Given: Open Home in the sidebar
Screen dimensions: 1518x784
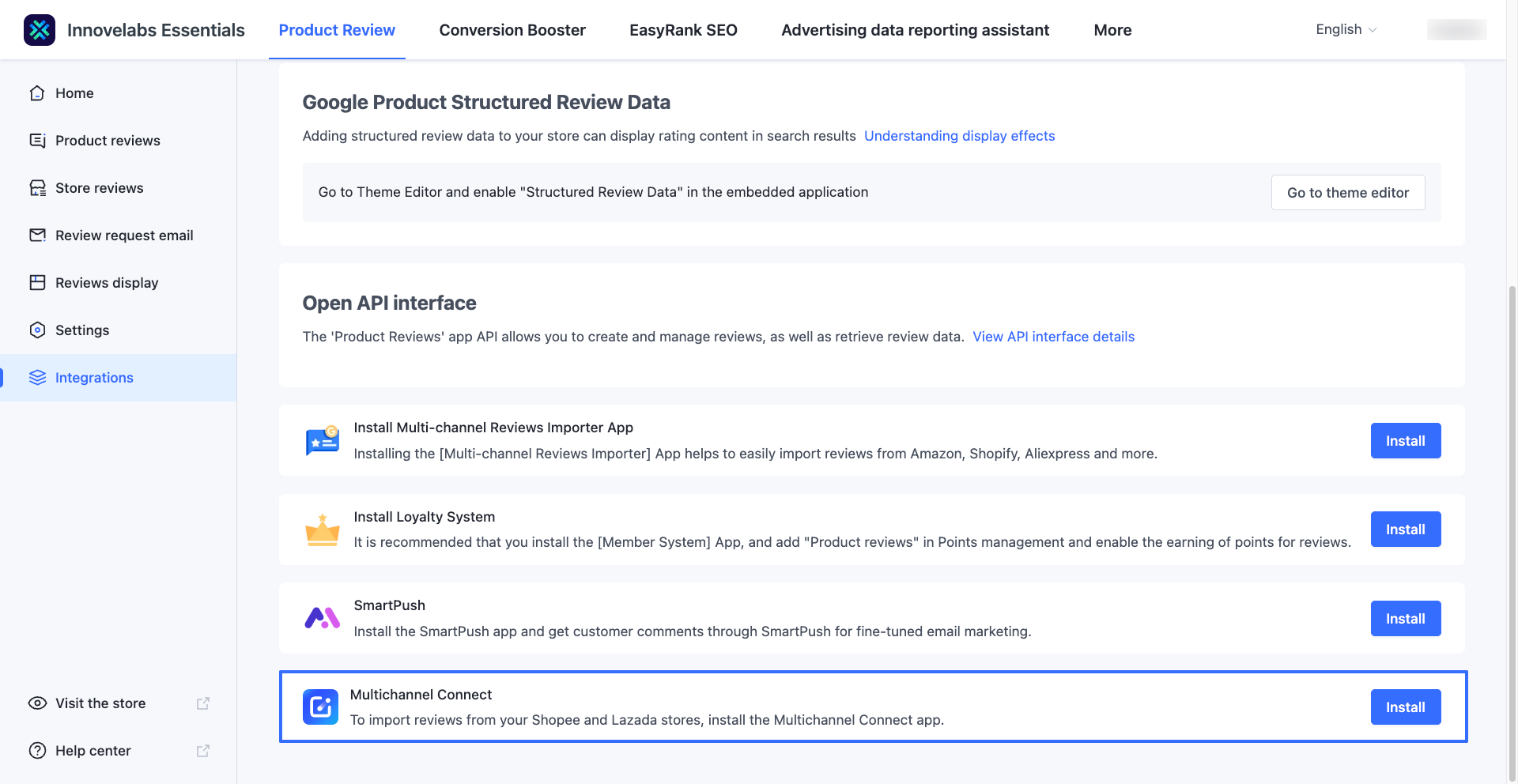Looking at the screenshot, I should pos(74,92).
